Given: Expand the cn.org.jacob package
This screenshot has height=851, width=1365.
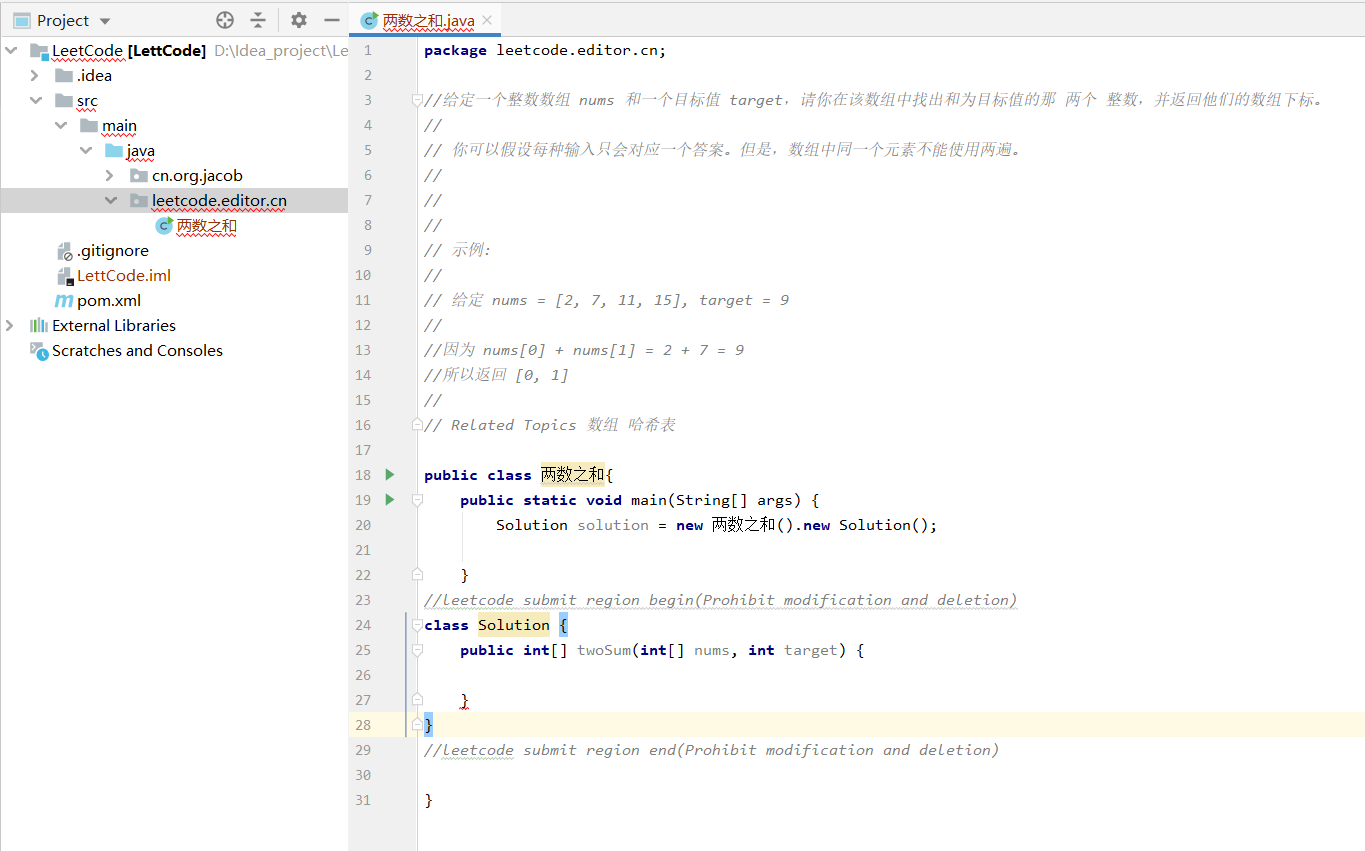Looking at the screenshot, I should tap(110, 175).
